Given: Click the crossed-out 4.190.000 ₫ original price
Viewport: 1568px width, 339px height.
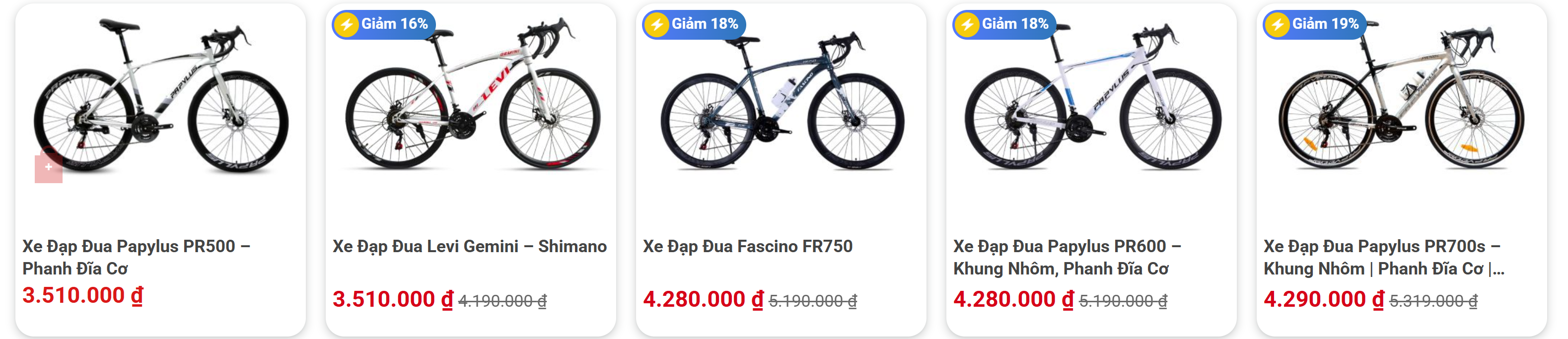Looking at the screenshot, I should pos(502,301).
